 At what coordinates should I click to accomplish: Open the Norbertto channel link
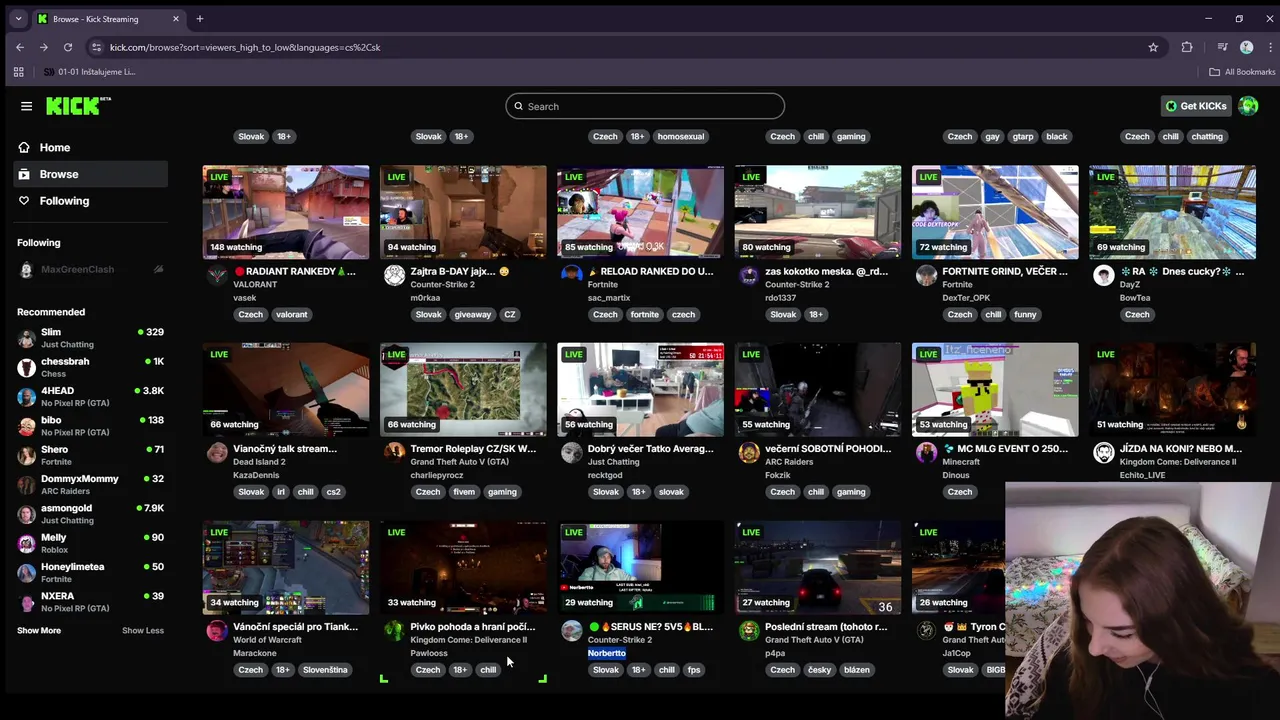pos(607,653)
